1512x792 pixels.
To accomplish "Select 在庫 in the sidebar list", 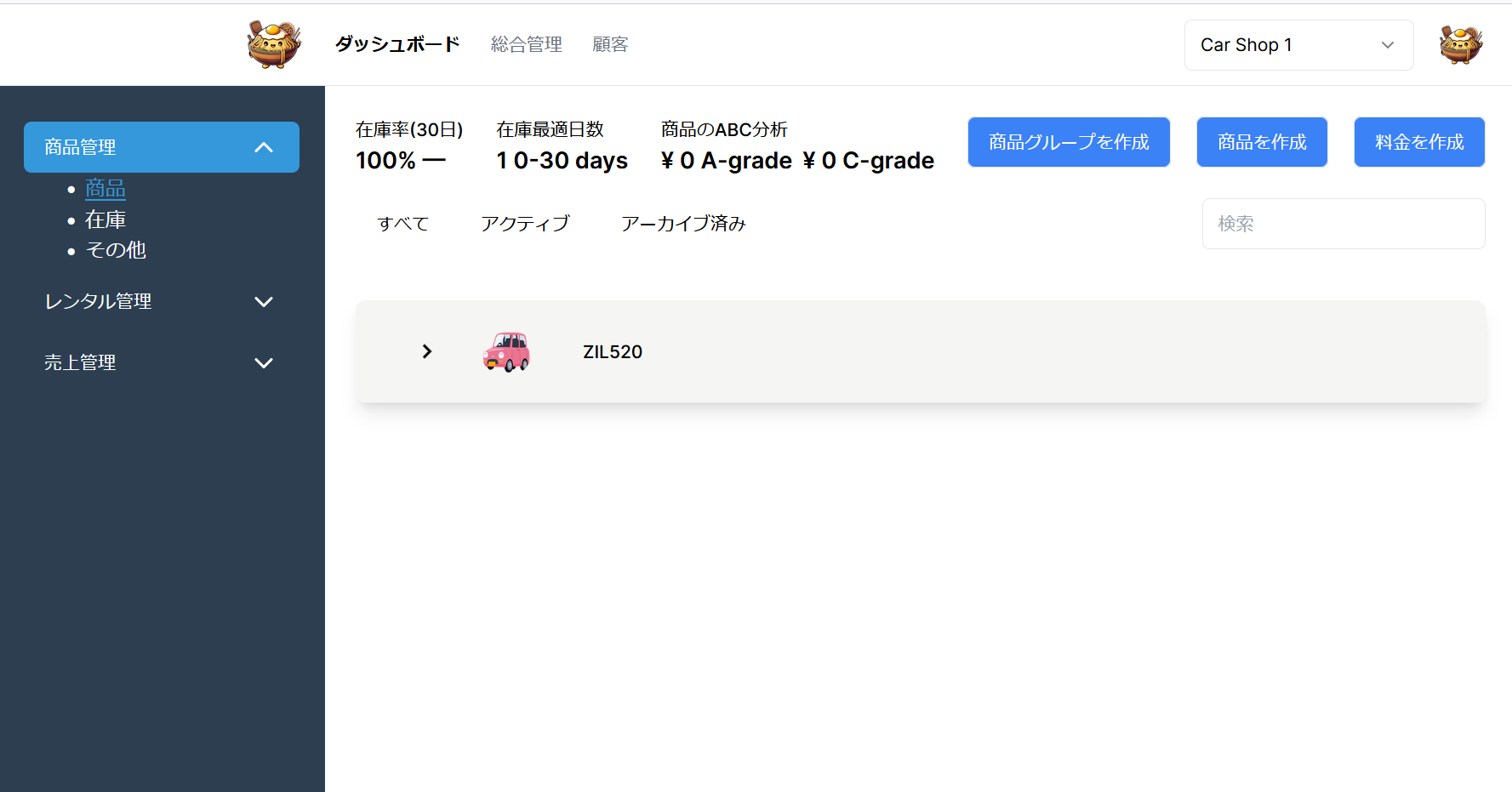I will [x=106, y=219].
